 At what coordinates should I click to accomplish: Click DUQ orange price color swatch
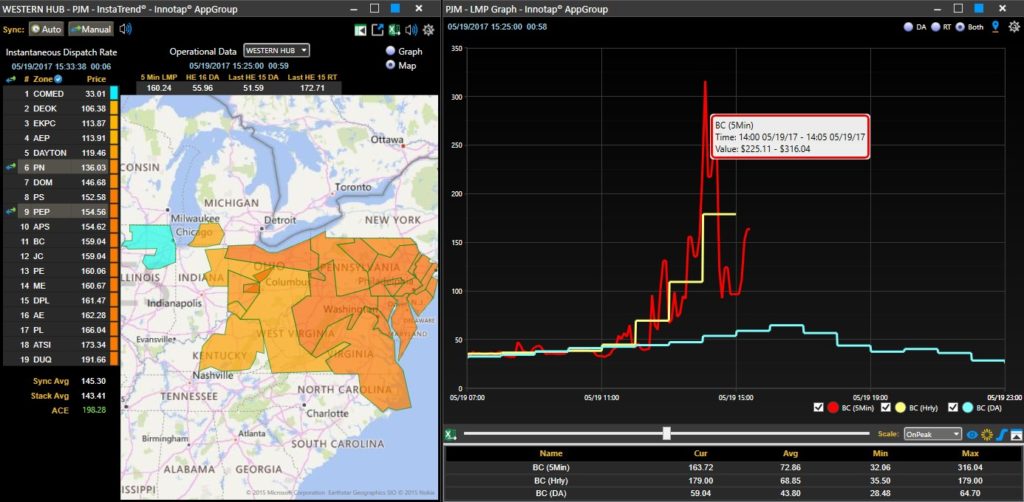114,360
